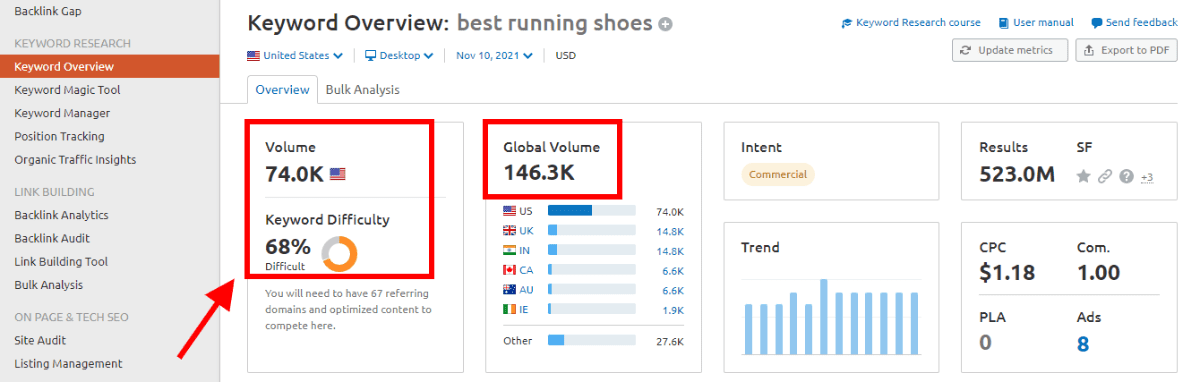The width and height of the screenshot is (1200, 382).
Task: Click the Export to PDF button
Action: pyautogui.click(x=1126, y=50)
